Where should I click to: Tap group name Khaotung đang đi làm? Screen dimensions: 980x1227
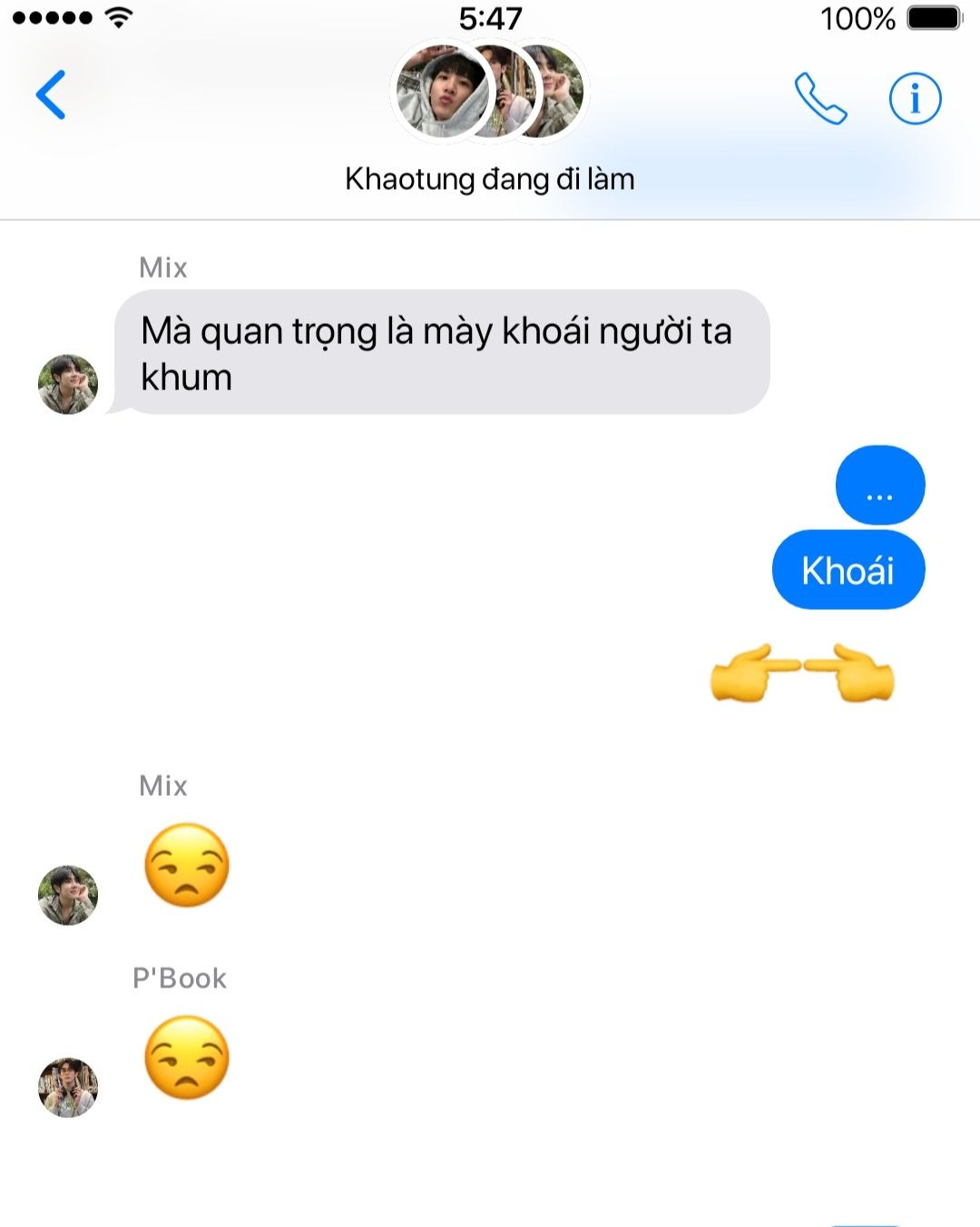490,179
